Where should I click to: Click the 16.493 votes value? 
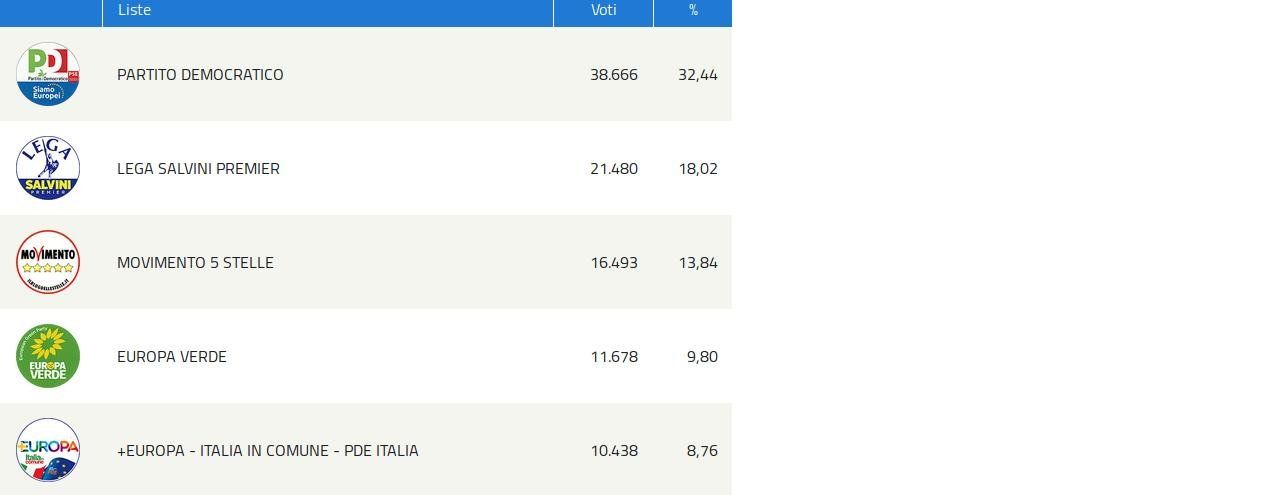pyautogui.click(x=614, y=263)
